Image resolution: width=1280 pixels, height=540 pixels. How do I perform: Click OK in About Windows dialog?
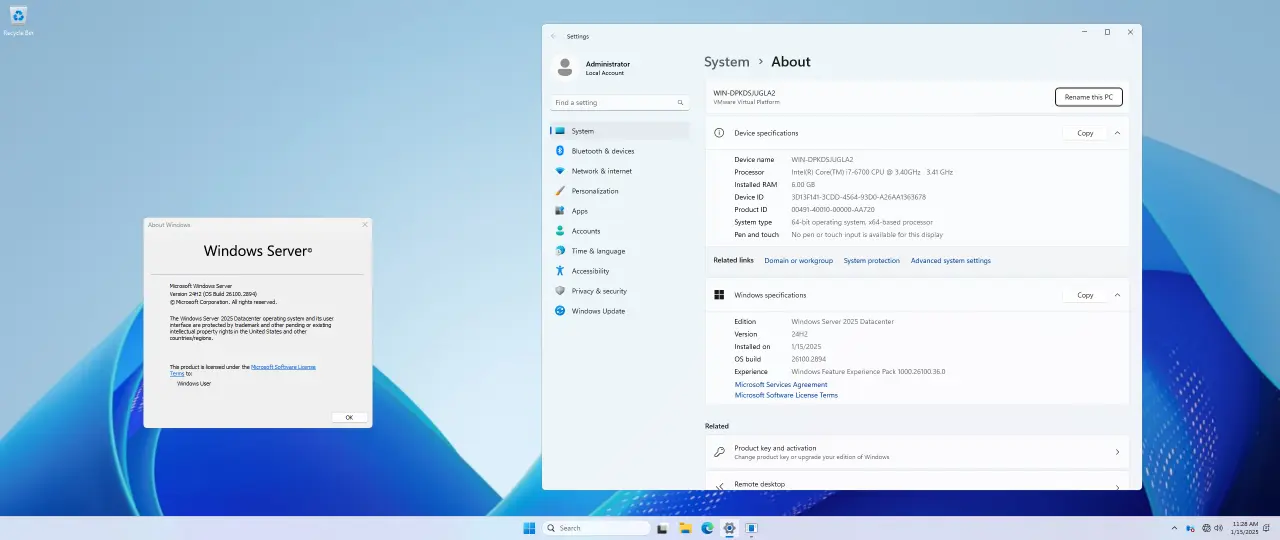[349, 417]
